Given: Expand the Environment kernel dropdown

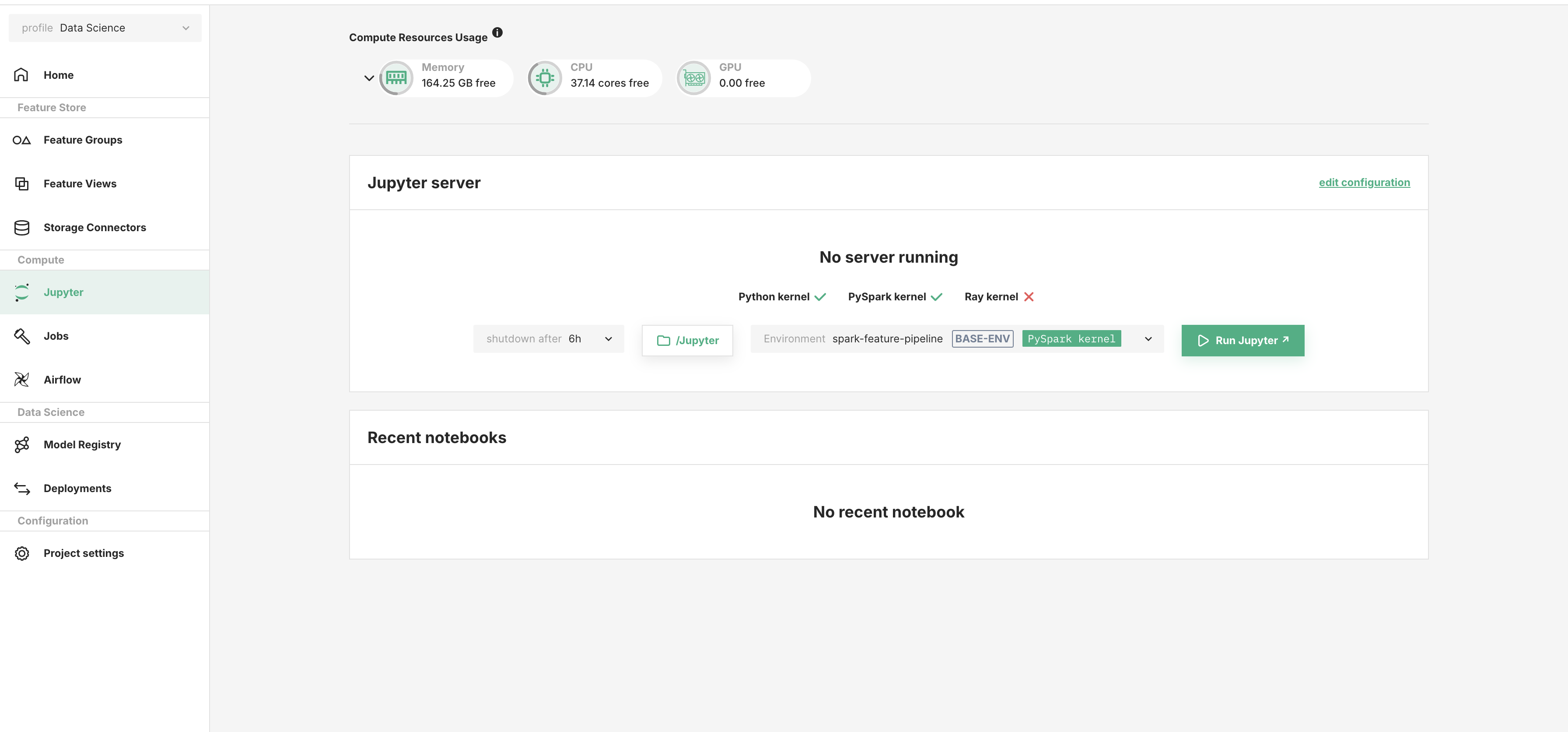Looking at the screenshot, I should point(1148,338).
